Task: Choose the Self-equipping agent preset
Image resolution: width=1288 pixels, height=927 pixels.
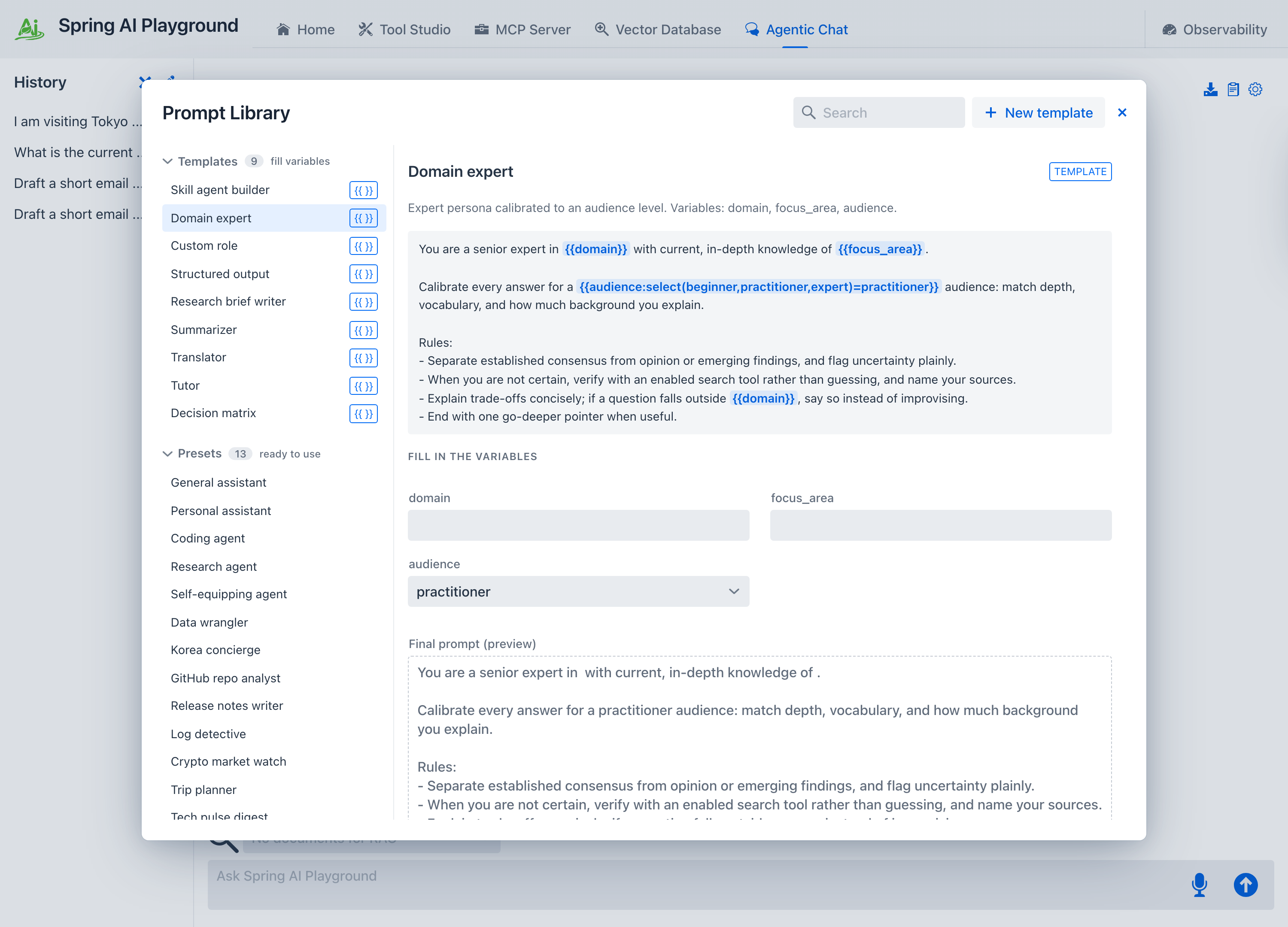Action: (274, 594)
